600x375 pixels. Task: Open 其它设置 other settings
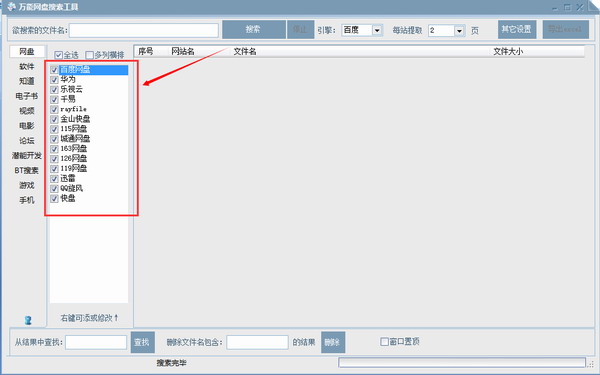coord(517,29)
